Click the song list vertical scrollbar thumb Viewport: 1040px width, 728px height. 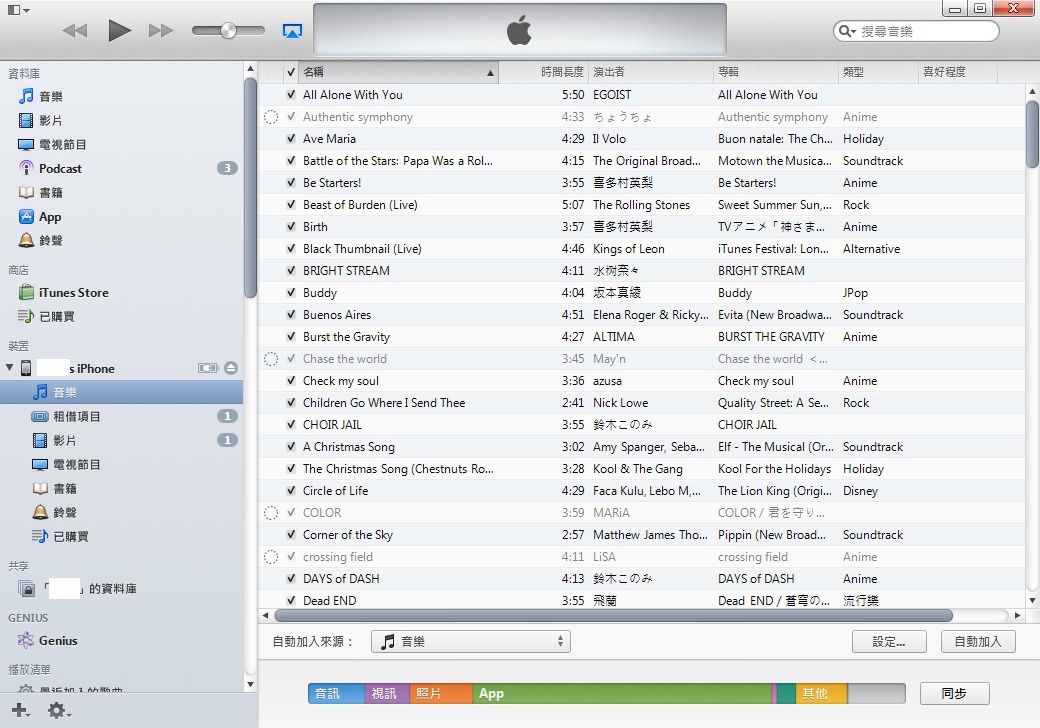pos(1032,134)
